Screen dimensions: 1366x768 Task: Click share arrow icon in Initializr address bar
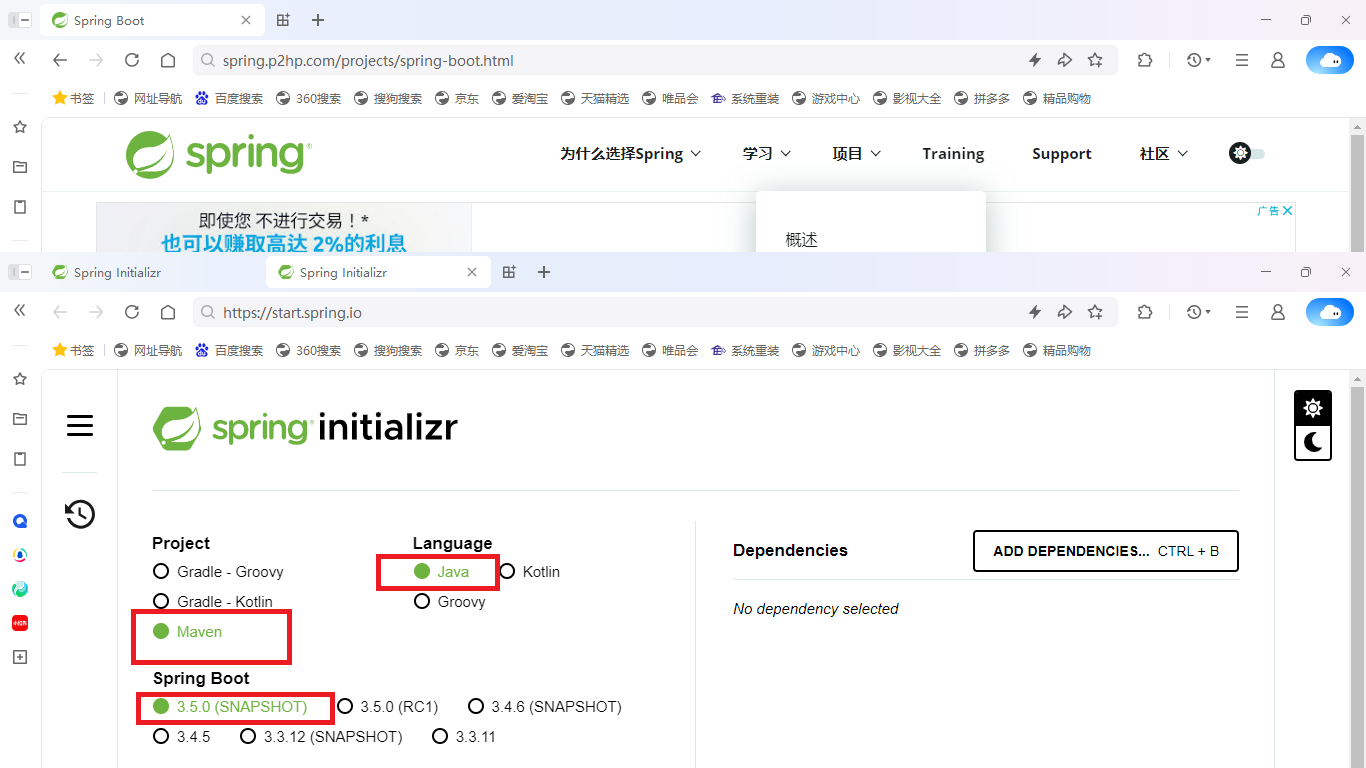1065,312
